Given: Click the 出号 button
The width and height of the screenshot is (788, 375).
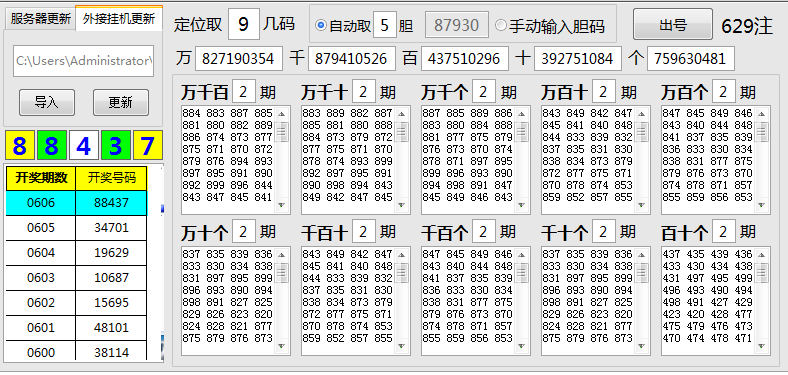Looking at the screenshot, I should [672, 24].
